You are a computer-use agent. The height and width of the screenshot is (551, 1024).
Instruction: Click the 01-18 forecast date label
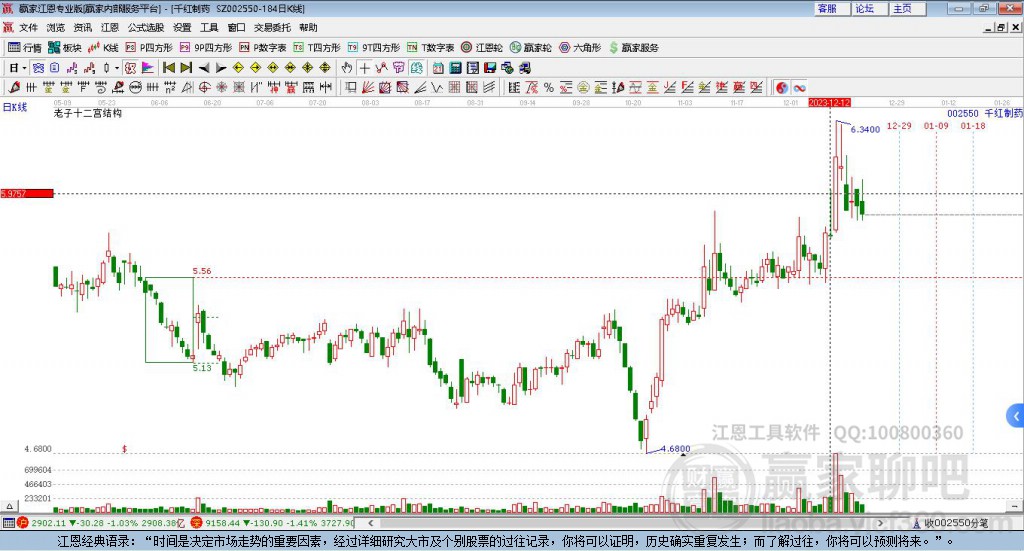point(973,125)
